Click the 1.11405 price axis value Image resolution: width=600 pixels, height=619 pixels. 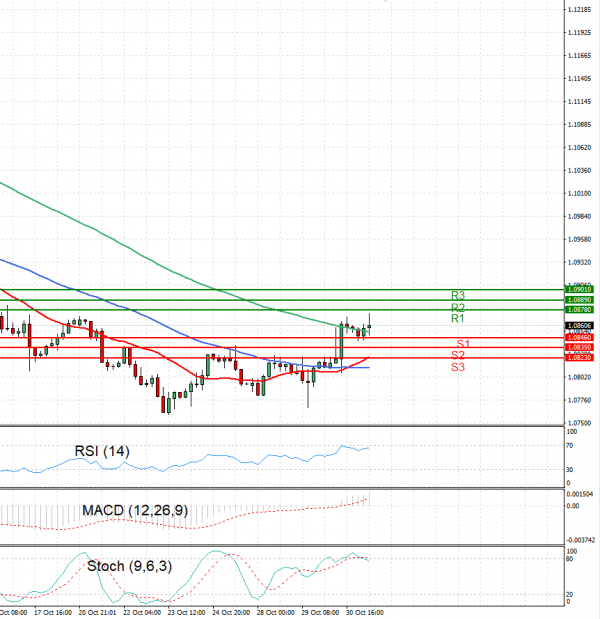(579, 79)
